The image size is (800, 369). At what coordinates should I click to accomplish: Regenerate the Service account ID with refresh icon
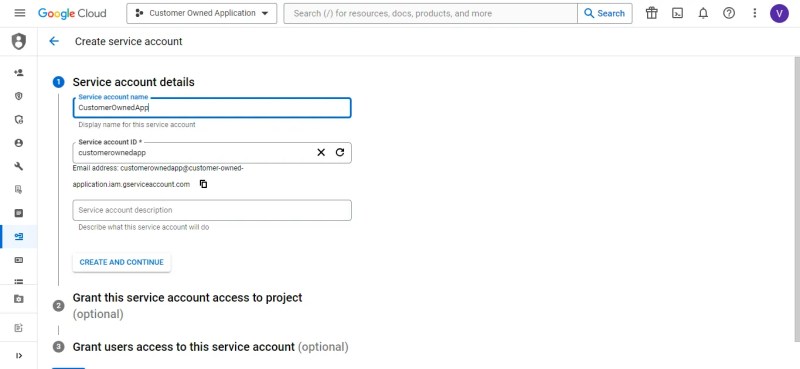click(340, 152)
